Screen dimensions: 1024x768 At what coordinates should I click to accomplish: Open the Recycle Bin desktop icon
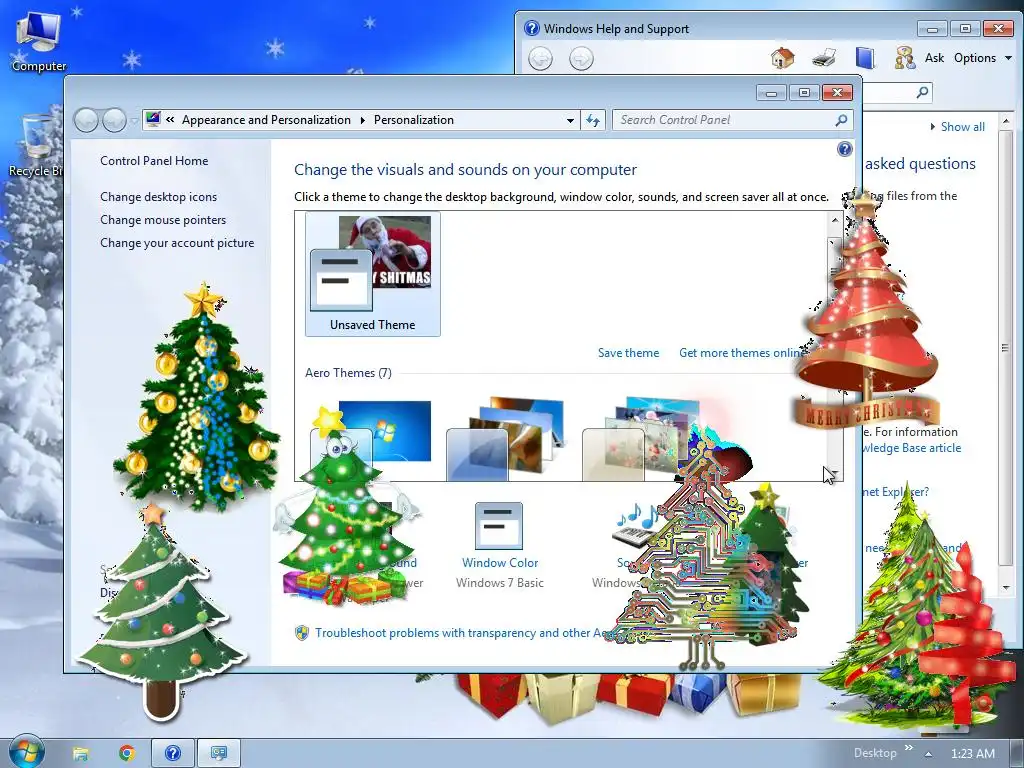36,147
